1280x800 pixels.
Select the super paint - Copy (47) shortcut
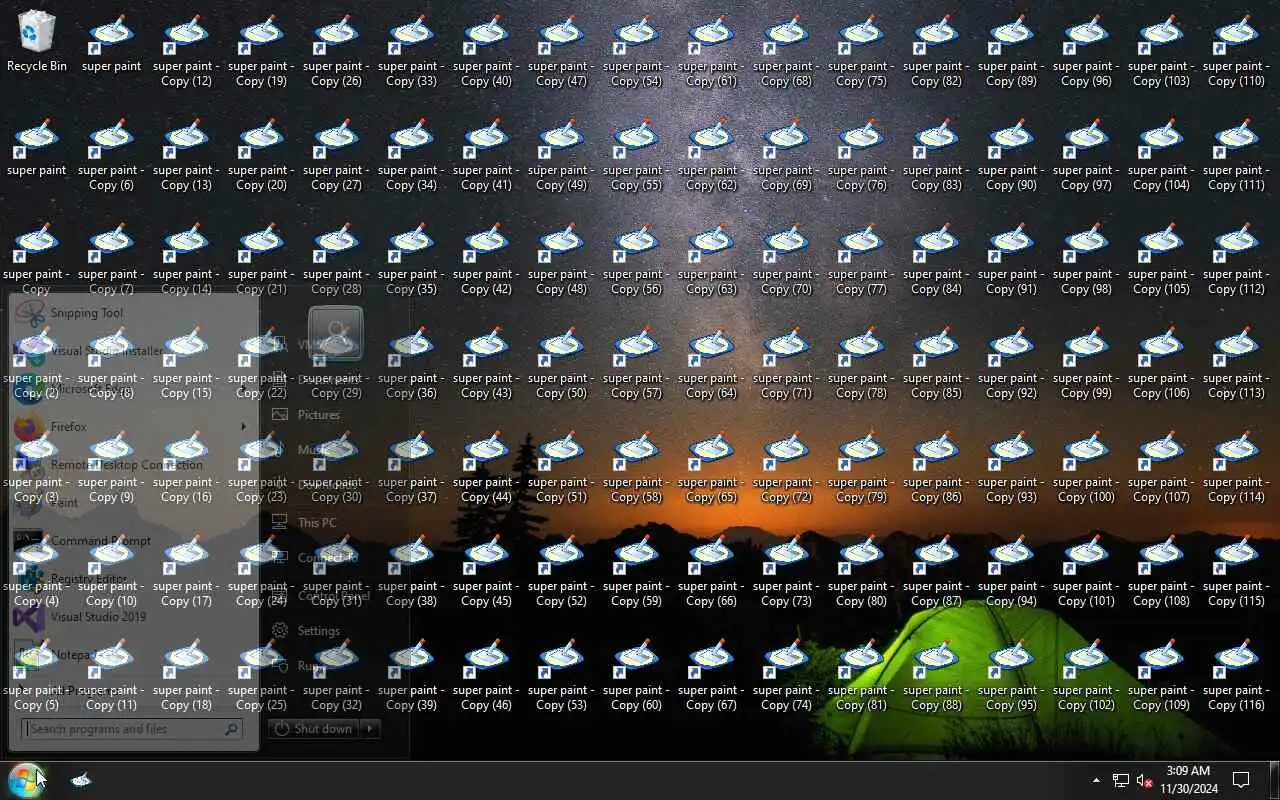click(x=561, y=51)
